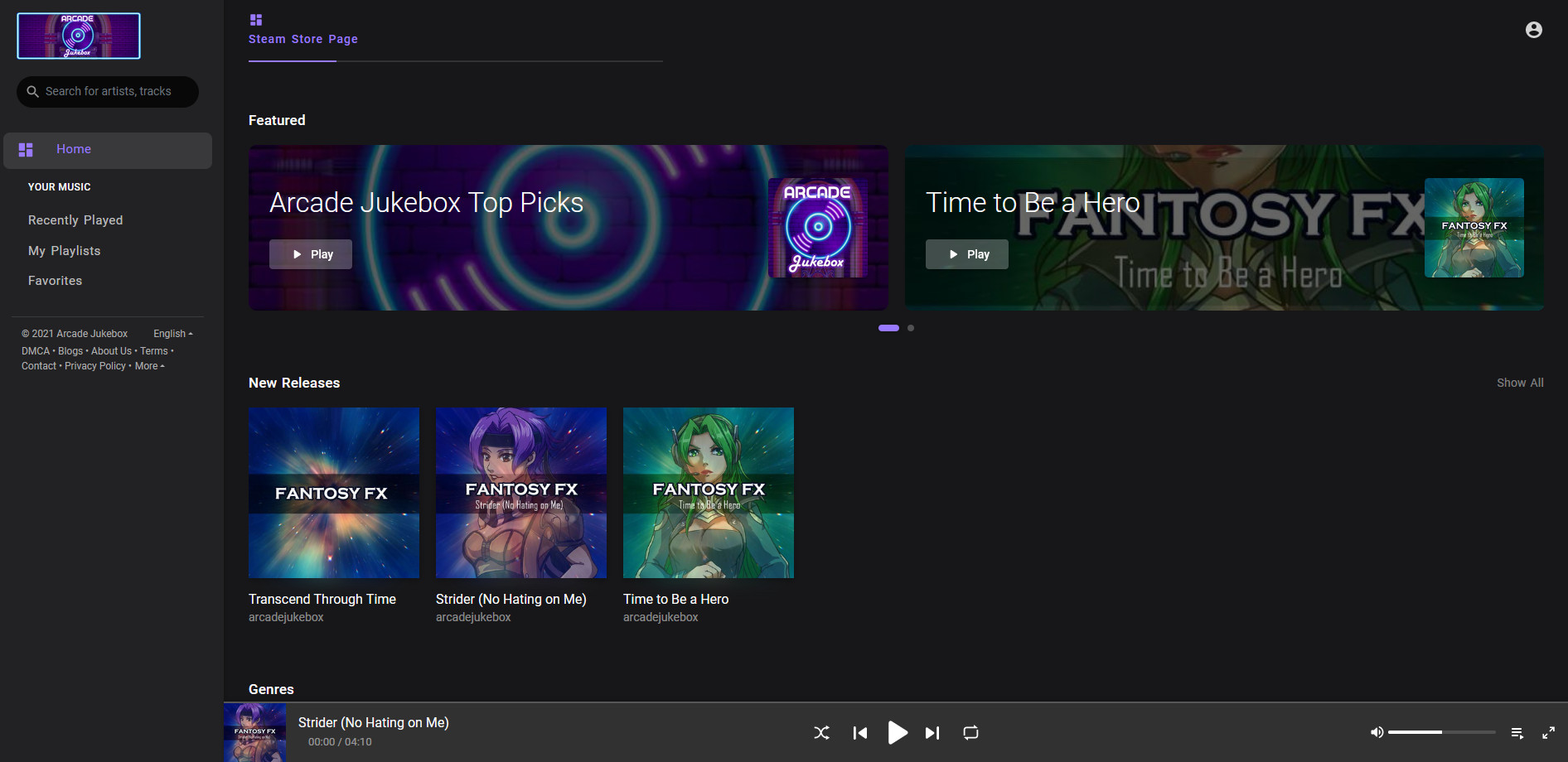The image size is (1568, 762).
Task: Open My Playlists from the sidebar
Action: [x=65, y=250]
